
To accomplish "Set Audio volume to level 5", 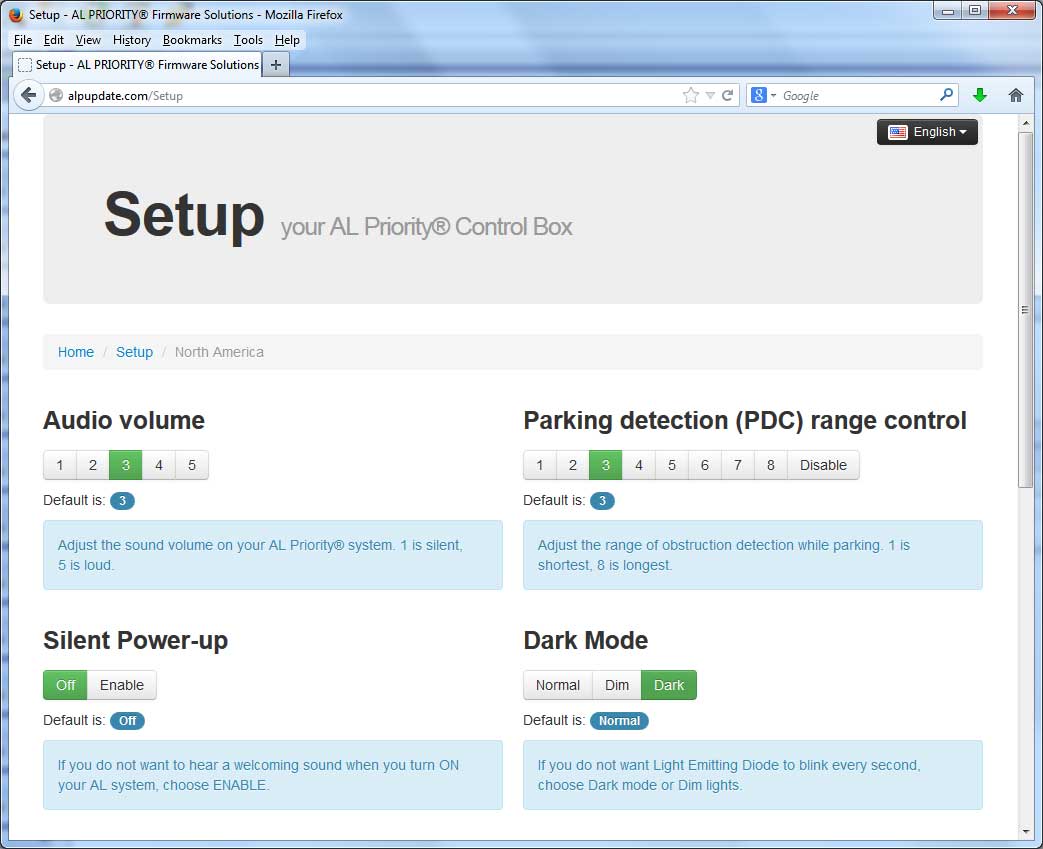I will 191,465.
